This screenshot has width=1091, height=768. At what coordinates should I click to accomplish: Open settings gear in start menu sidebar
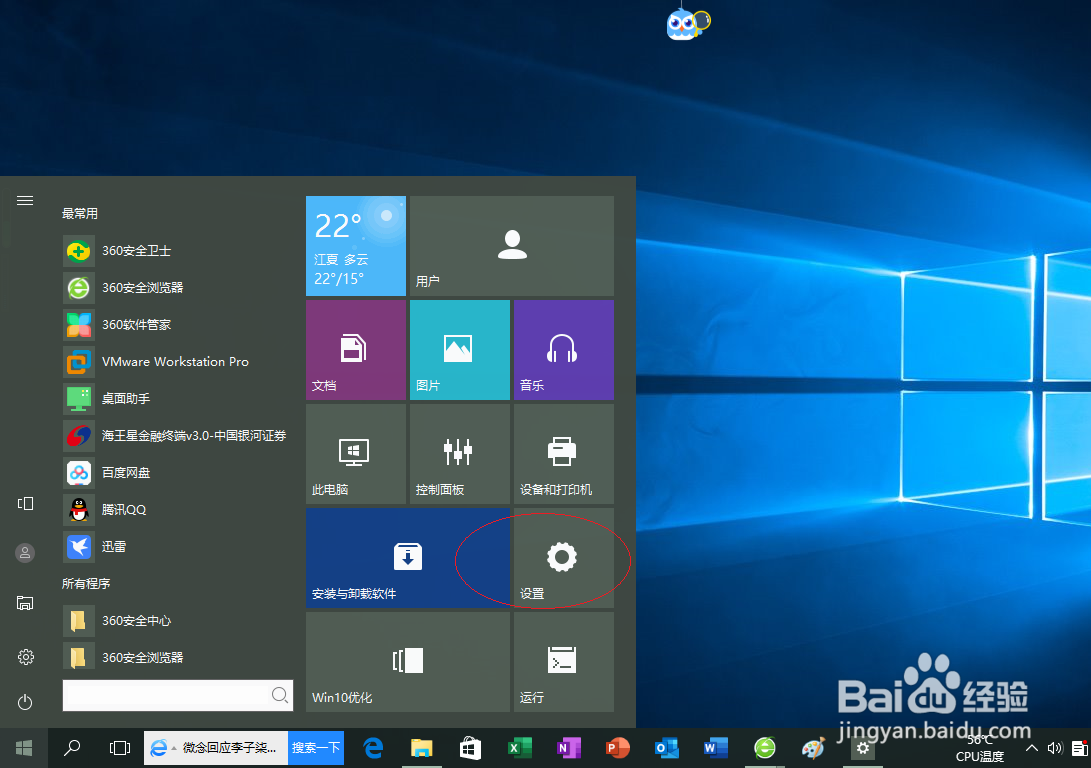pos(26,657)
